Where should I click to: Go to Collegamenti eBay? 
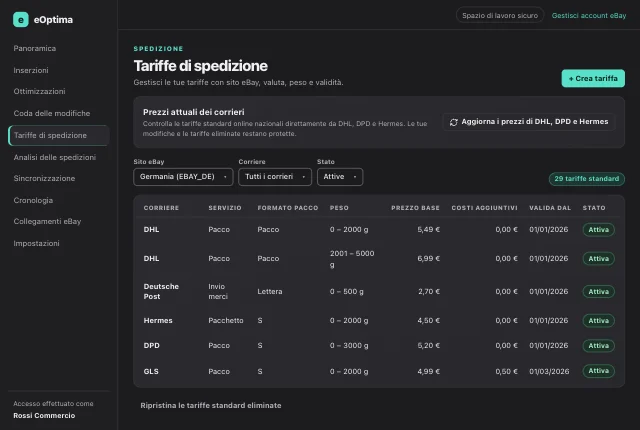point(47,221)
